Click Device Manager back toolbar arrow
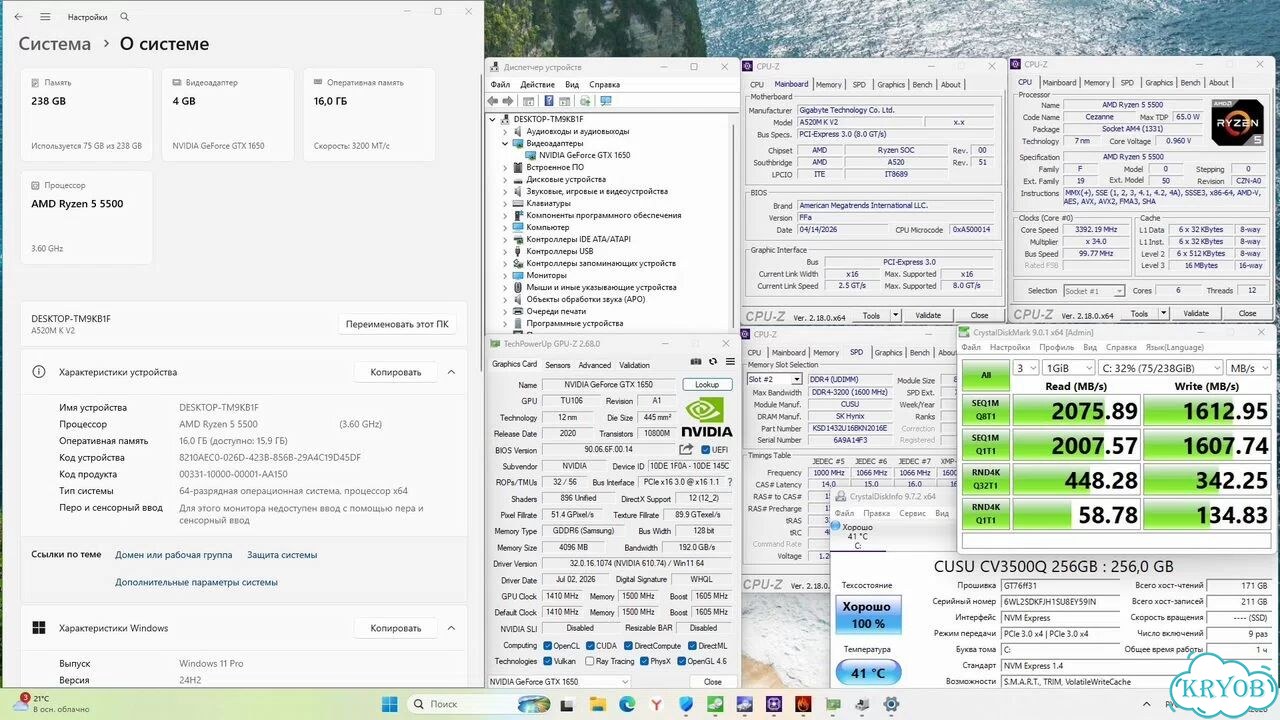The width and height of the screenshot is (1280, 720). [x=493, y=101]
